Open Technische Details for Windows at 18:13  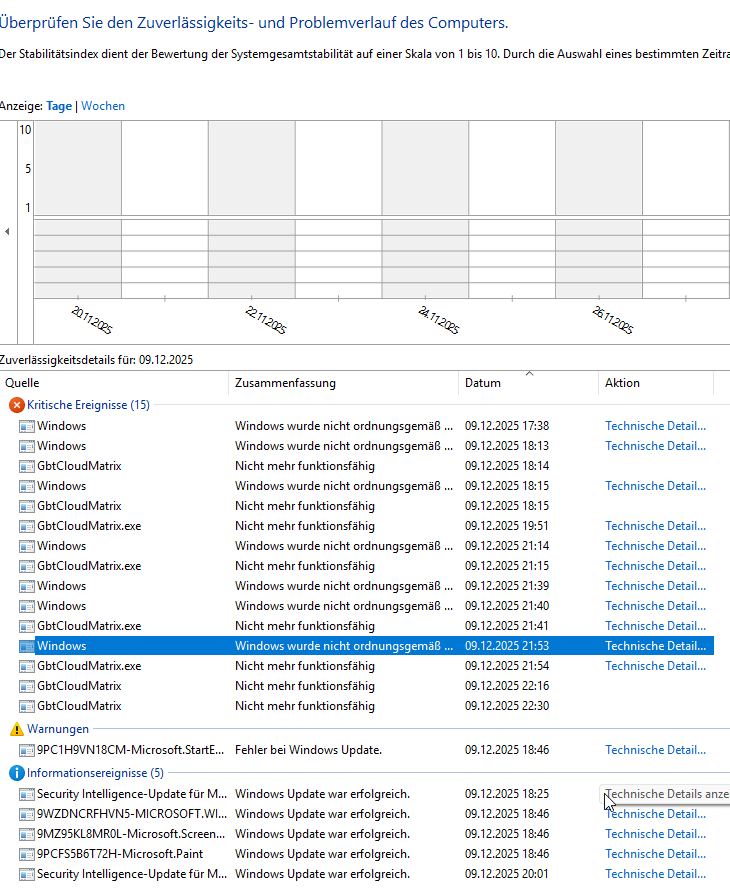(x=655, y=446)
